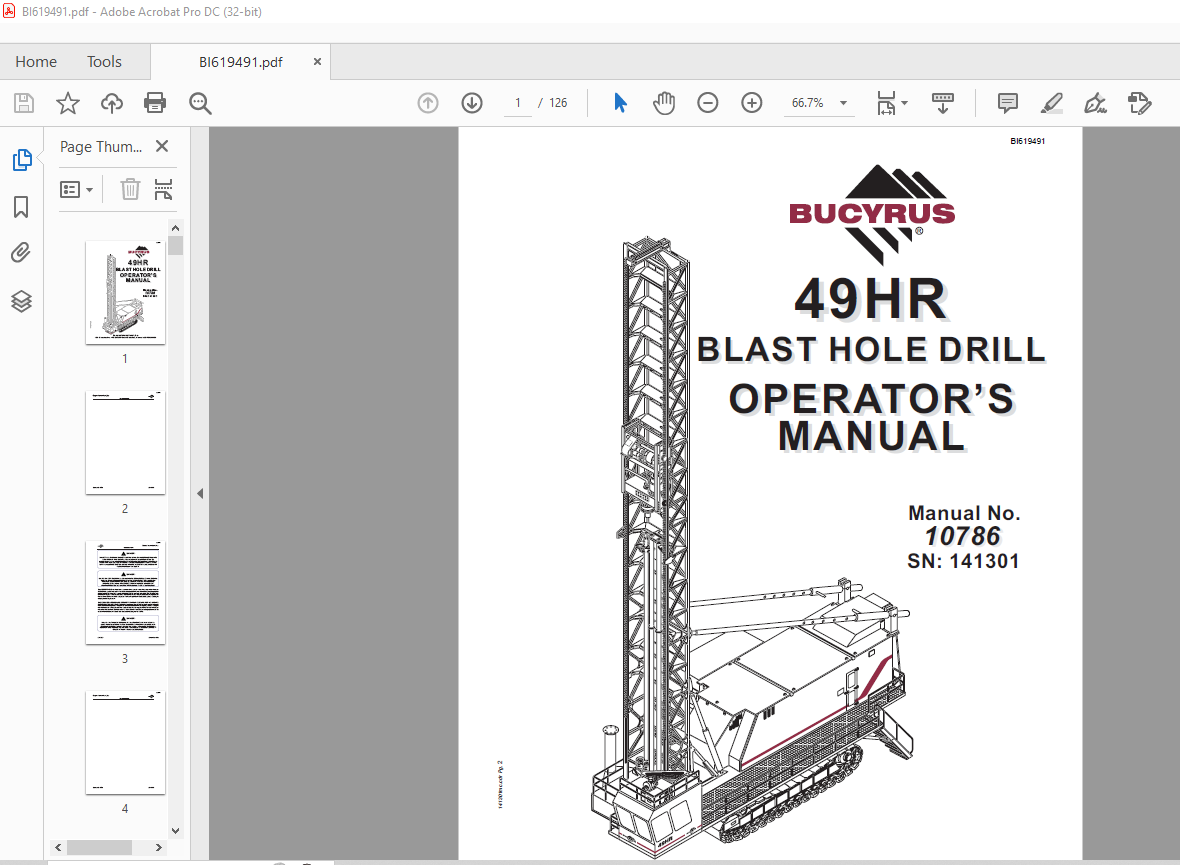Click the thumbnail horizontal scrollbar thumb

tap(99, 848)
